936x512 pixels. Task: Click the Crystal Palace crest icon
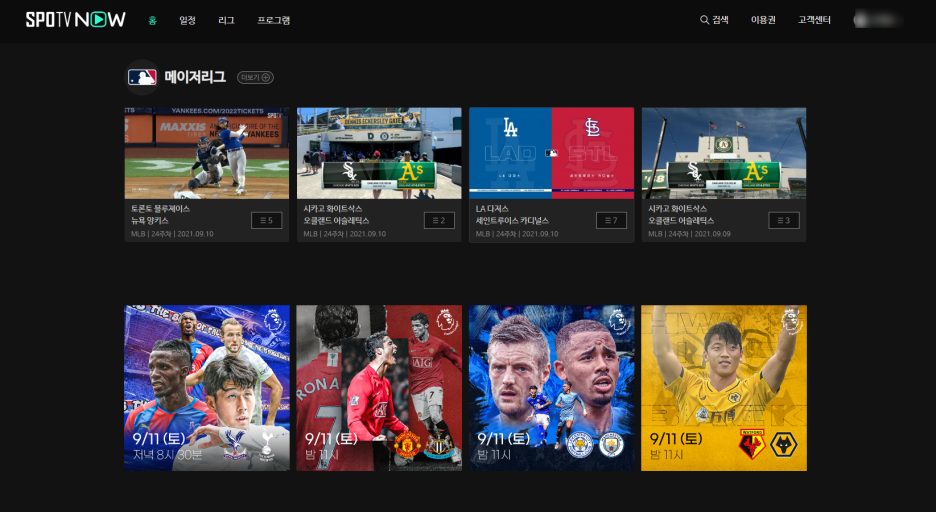point(235,445)
